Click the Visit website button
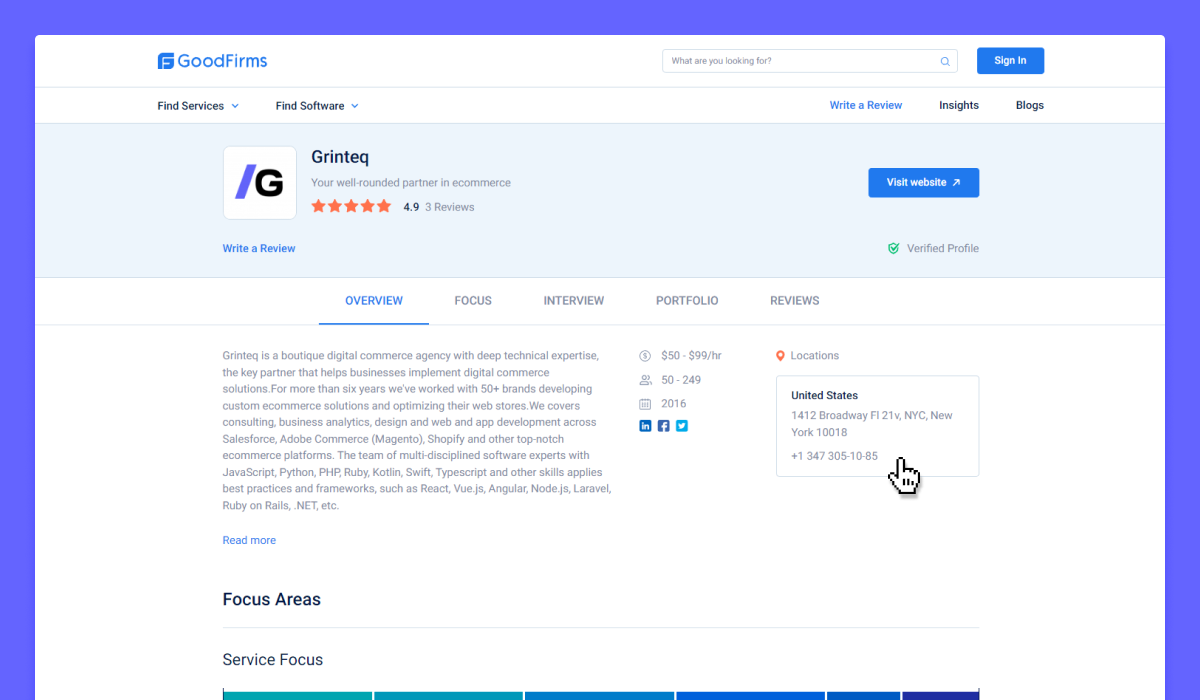This screenshot has height=700, width=1200. (x=924, y=183)
